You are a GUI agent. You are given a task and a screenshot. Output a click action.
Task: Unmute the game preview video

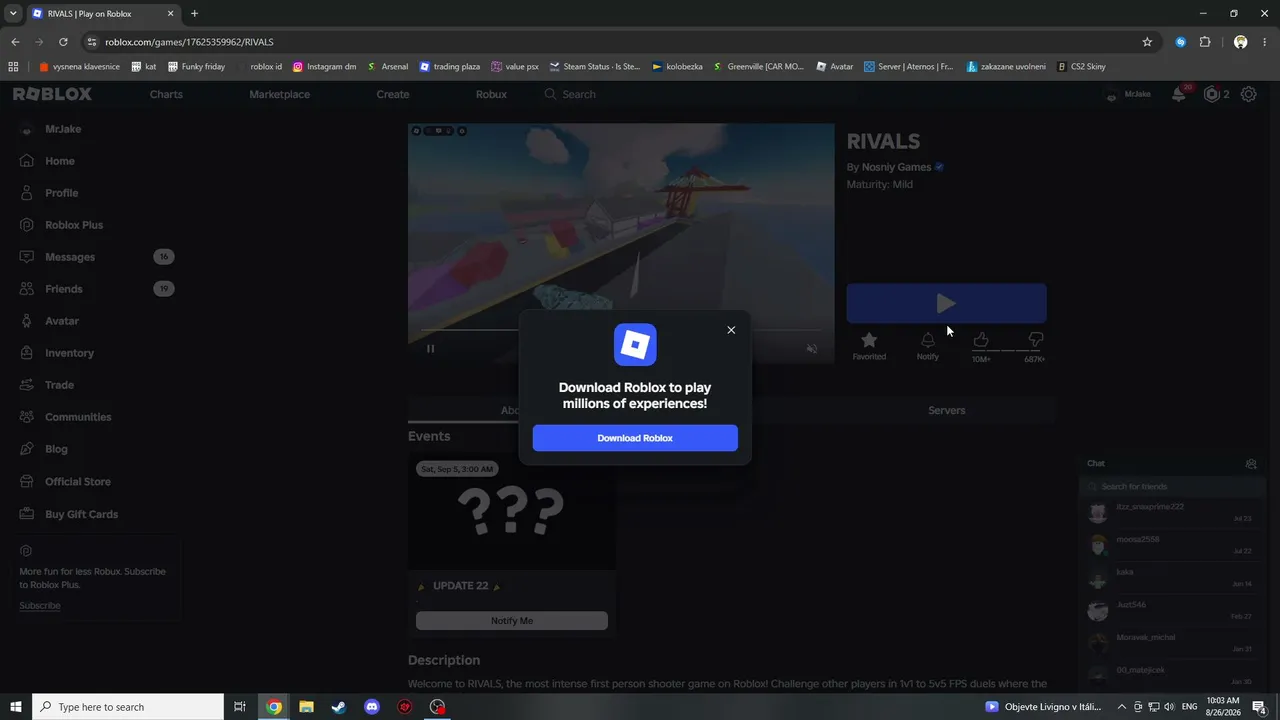812,348
